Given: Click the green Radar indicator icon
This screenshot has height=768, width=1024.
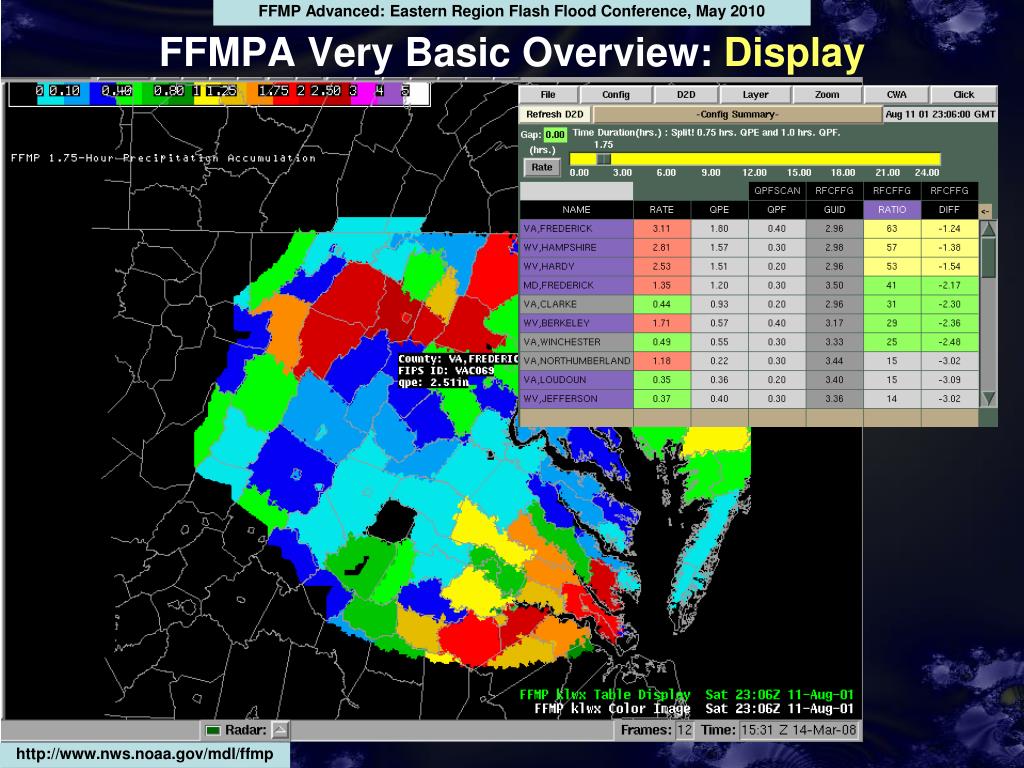Looking at the screenshot, I should 213,731.
